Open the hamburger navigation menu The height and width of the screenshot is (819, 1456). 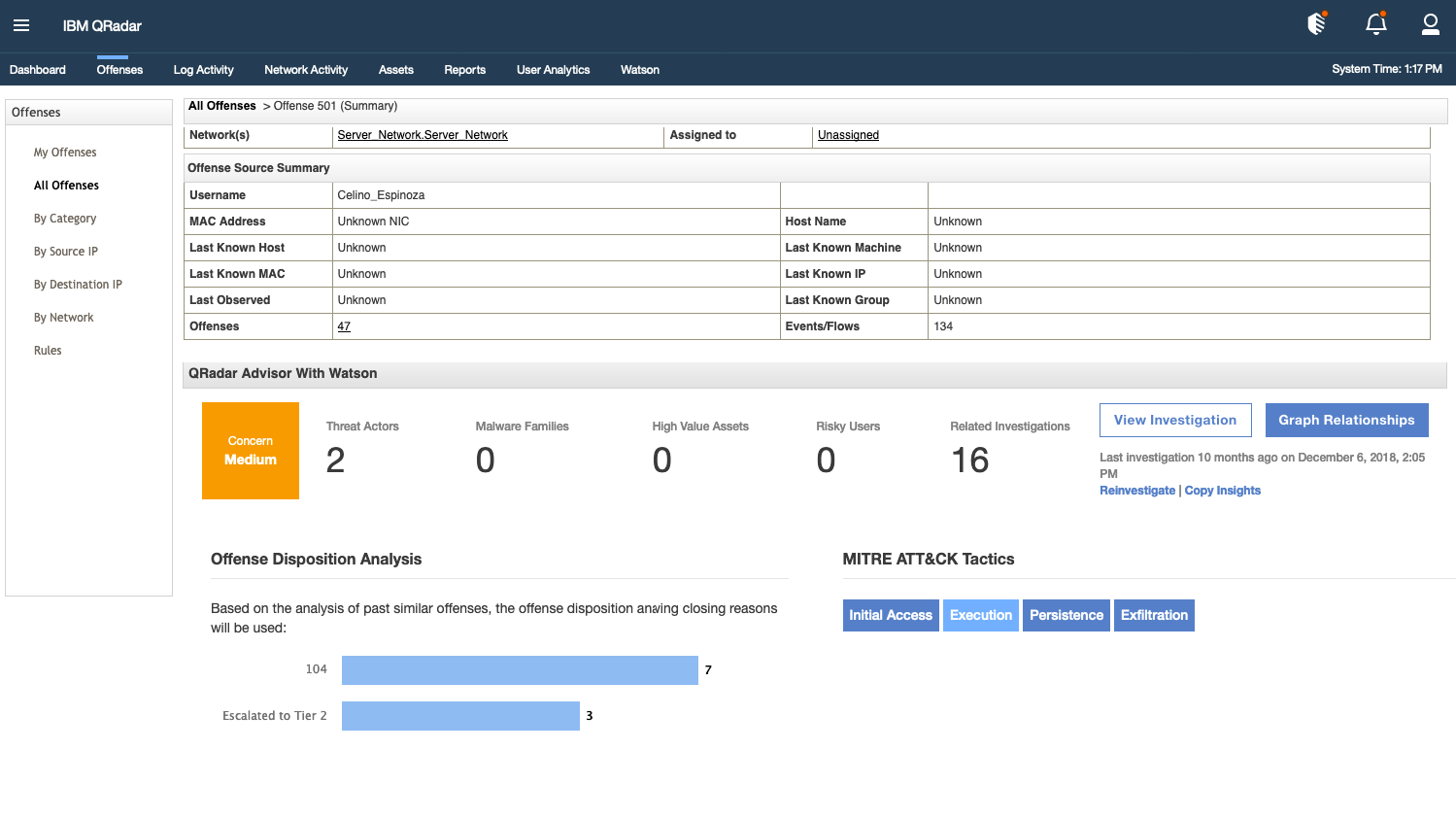[21, 25]
